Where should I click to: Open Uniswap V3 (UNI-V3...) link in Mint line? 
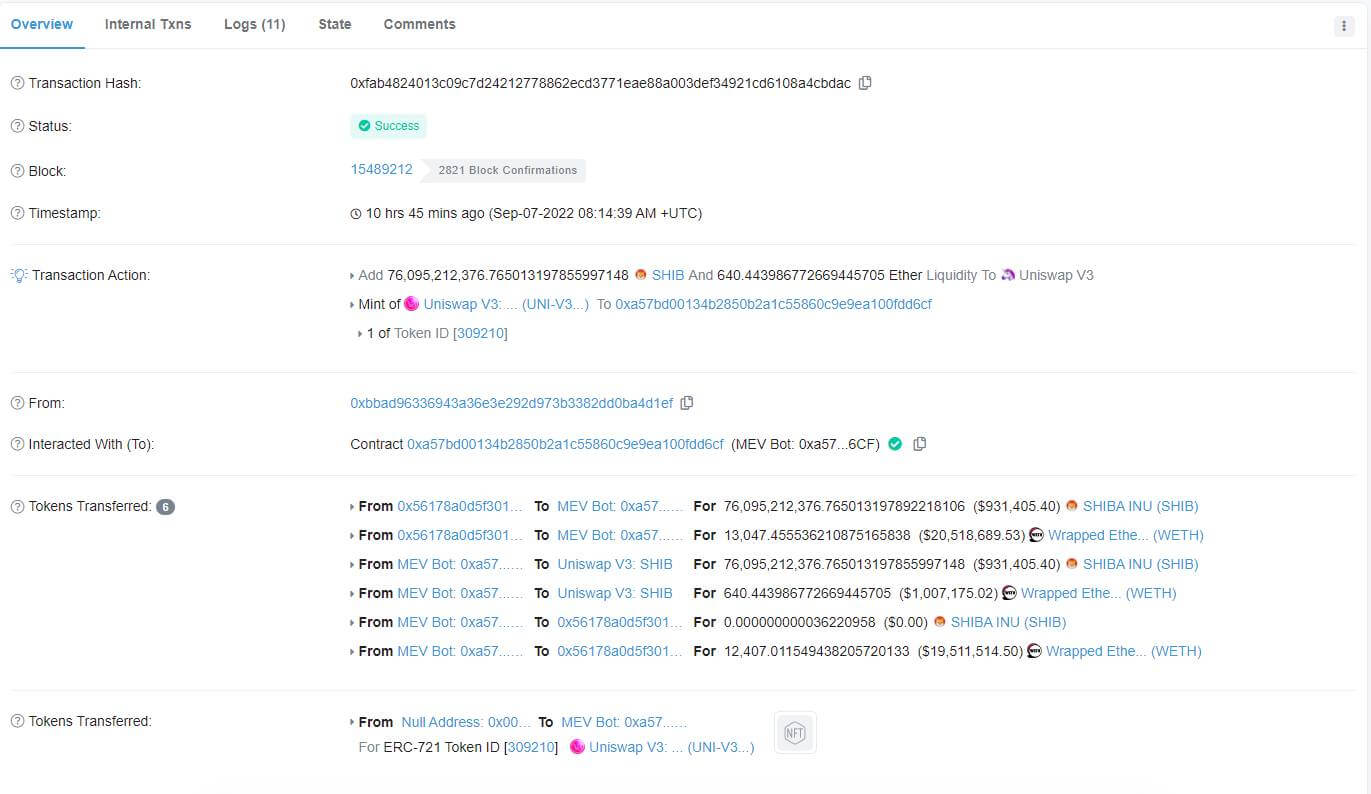pyautogui.click(x=506, y=304)
